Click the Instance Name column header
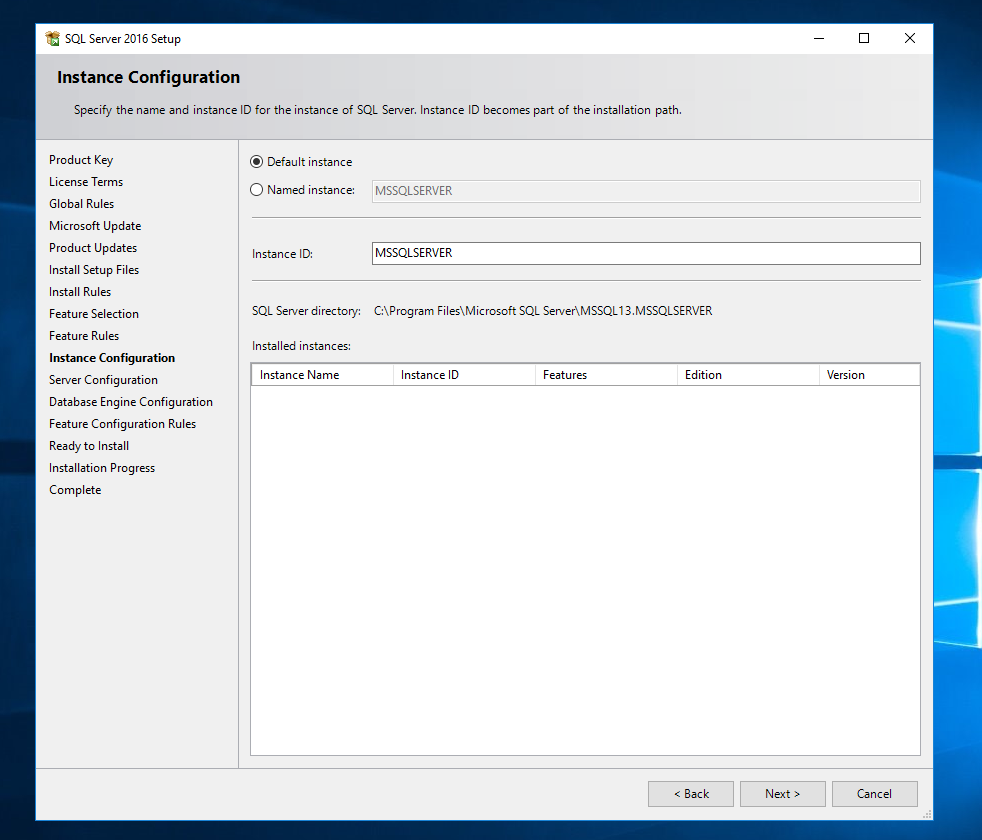The width and height of the screenshot is (982, 840). 299,374
